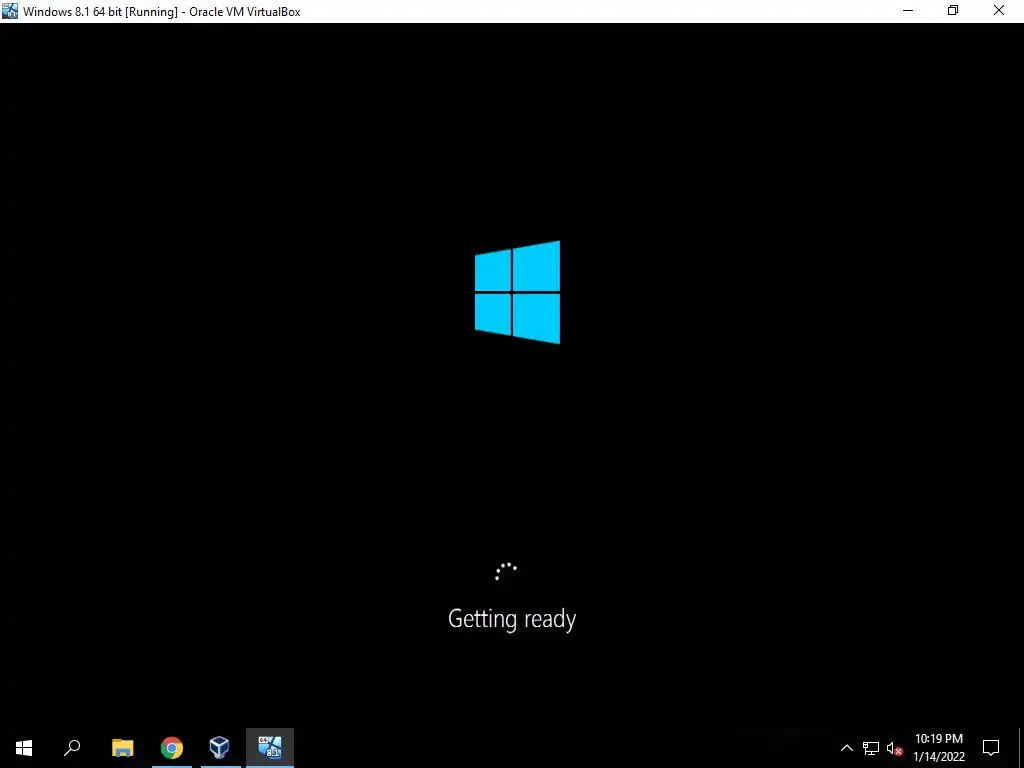Minimize the VirtualBox VM window

[x=908, y=11]
